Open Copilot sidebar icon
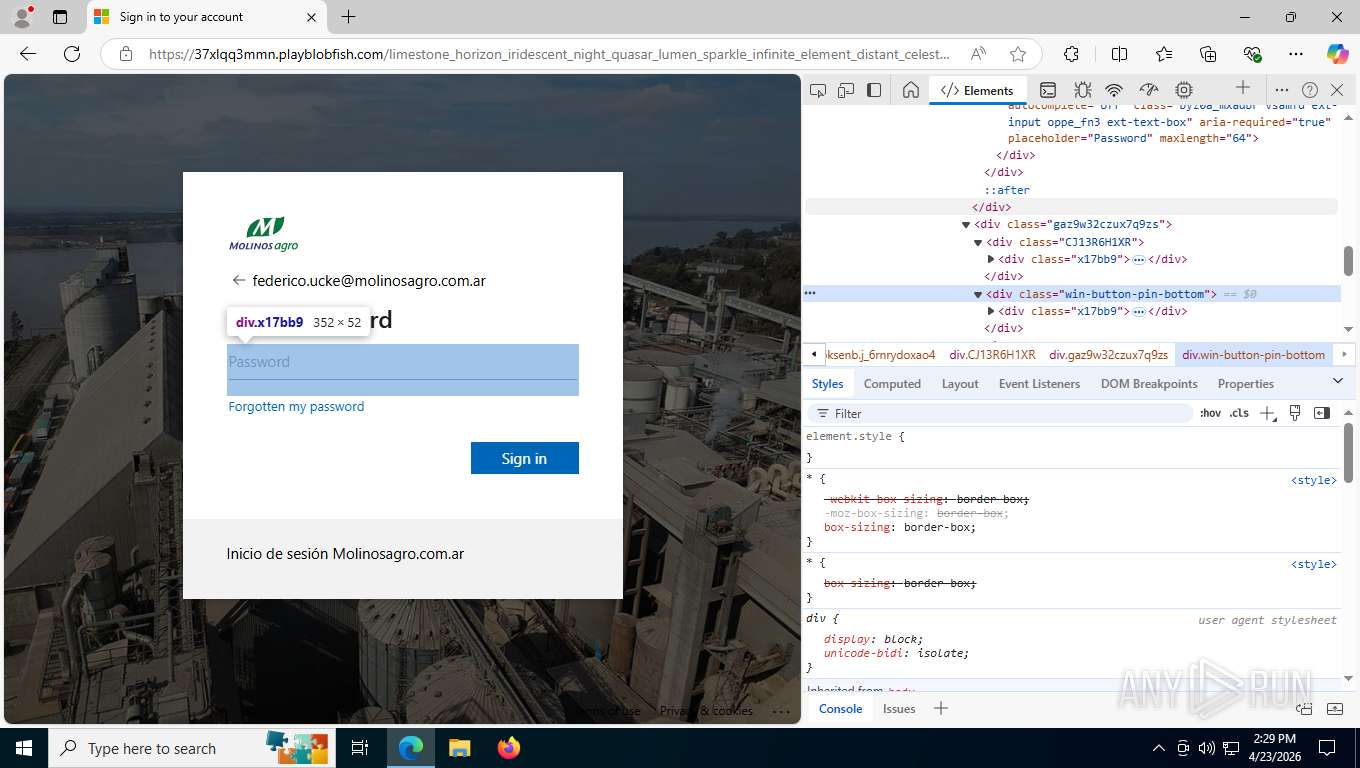The image size is (1360, 768). 1337,54
